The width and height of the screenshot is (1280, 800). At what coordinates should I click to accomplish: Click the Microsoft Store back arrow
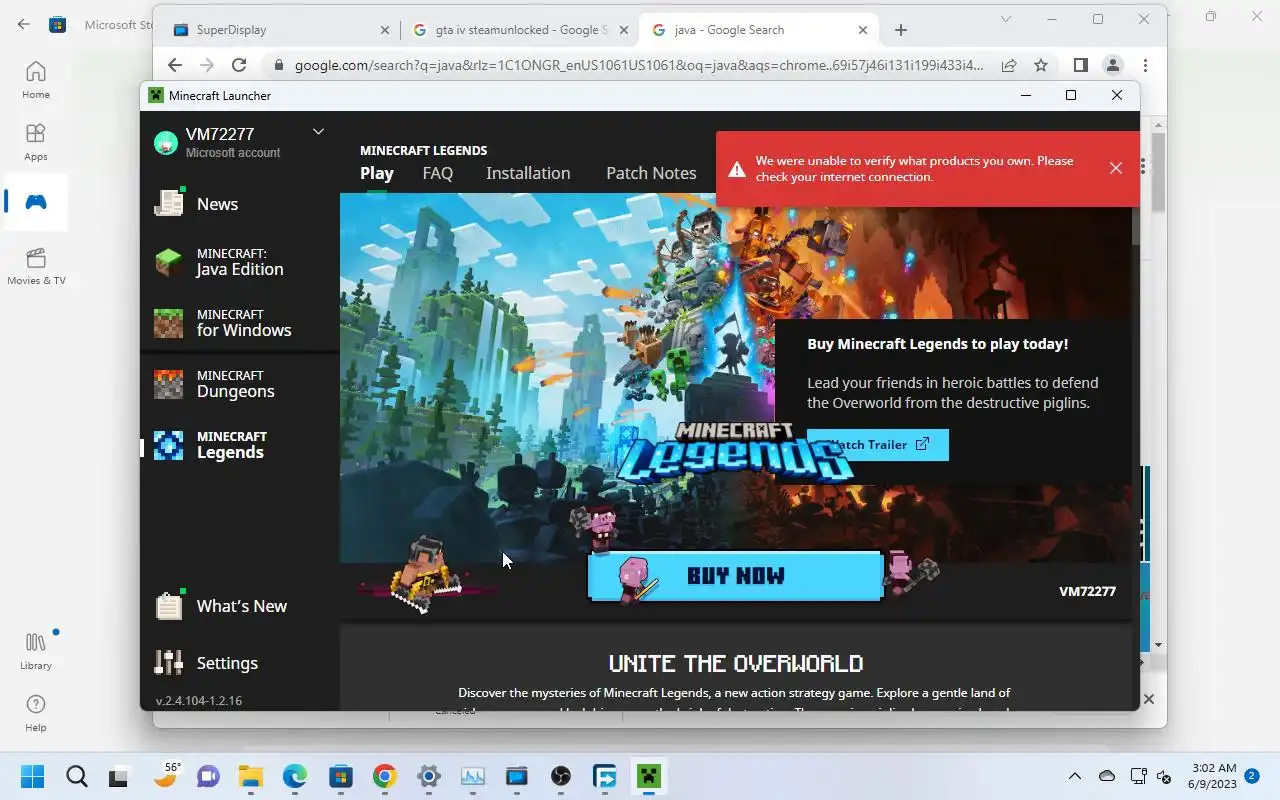click(x=23, y=24)
